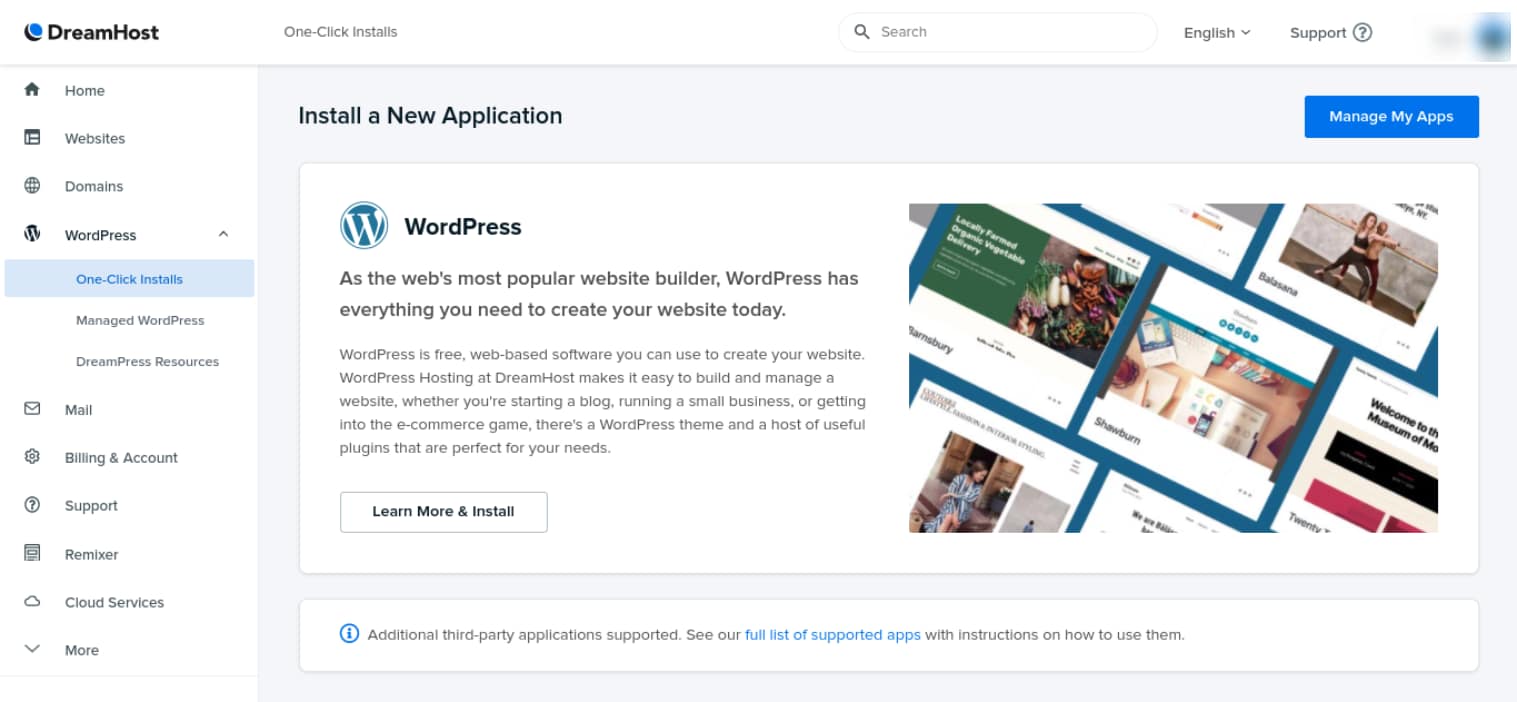Click the DreamHost logo
Image resolution: width=1517 pixels, height=702 pixels.
(x=92, y=32)
